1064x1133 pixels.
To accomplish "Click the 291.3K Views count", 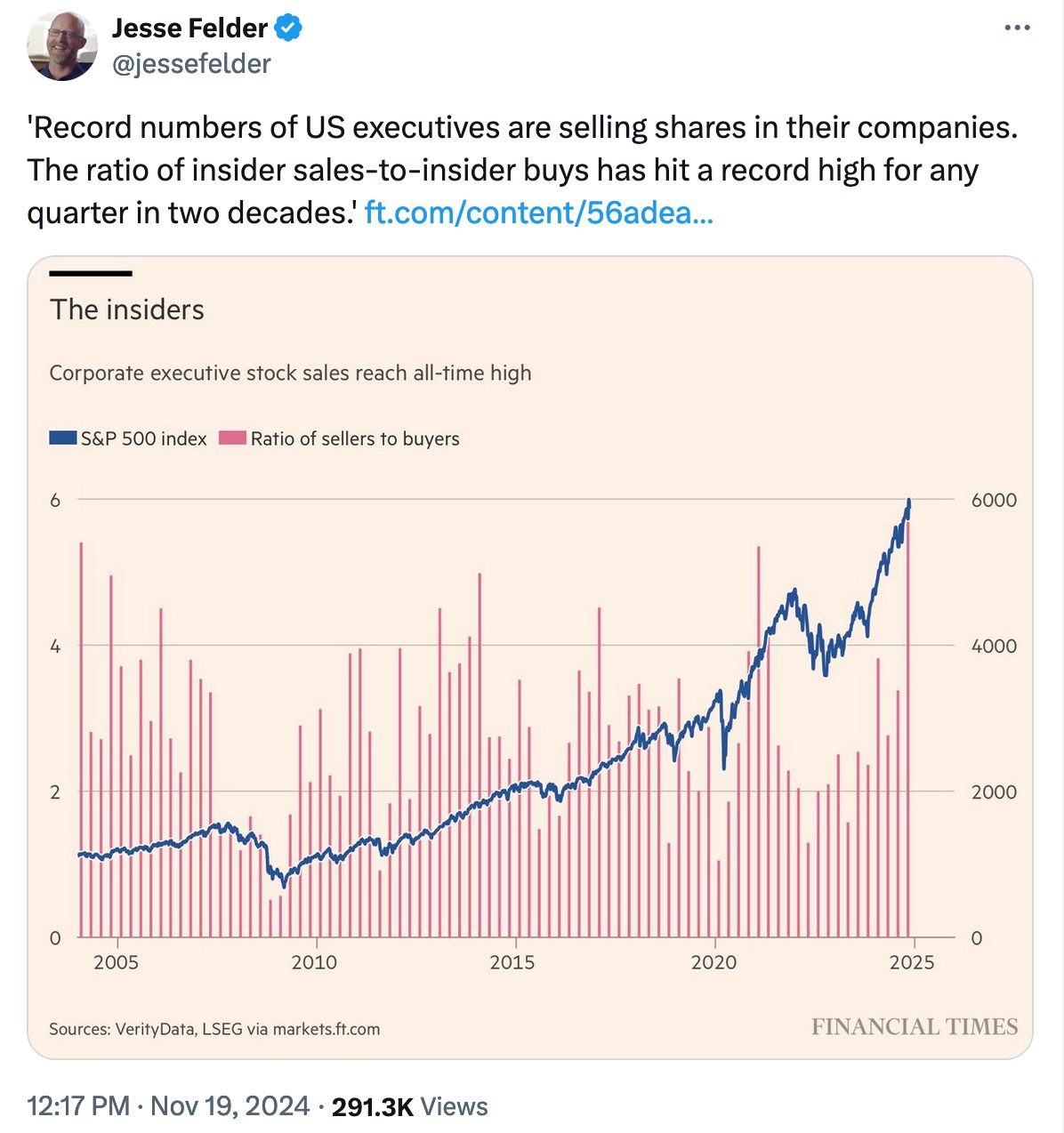I will [x=409, y=1106].
